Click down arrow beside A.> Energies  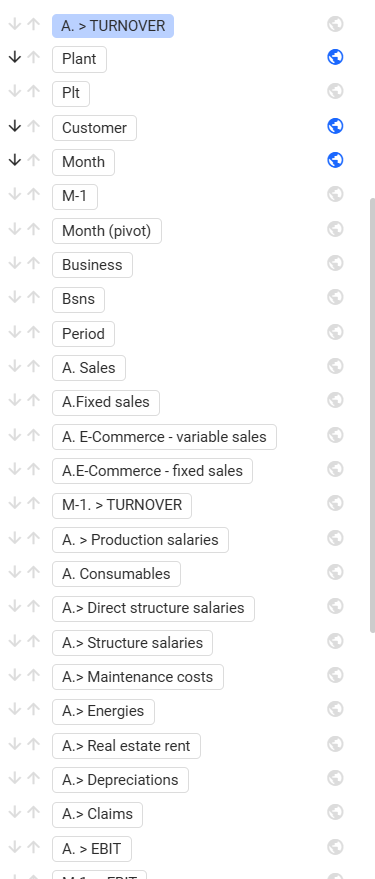coord(15,710)
